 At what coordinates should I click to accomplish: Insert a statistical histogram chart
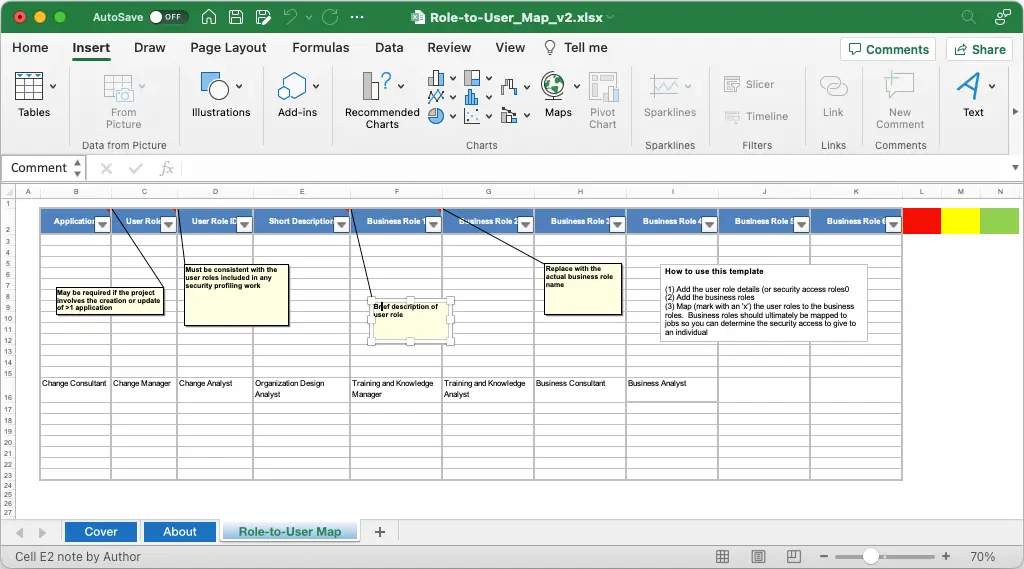pos(472,97)
